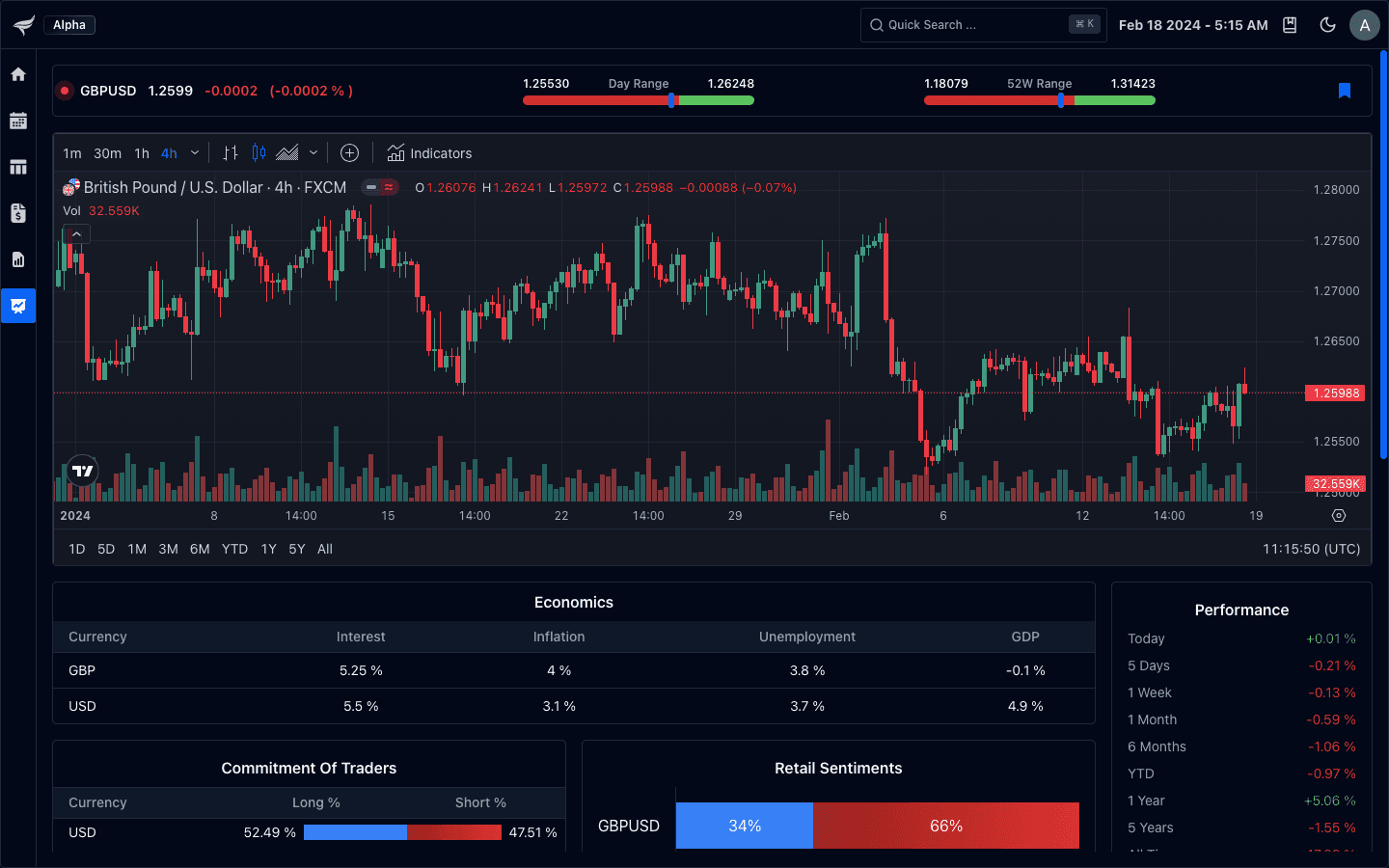The image size is (1389, 868).
Task: Set chart range to 3M
Action: [168, 549]
